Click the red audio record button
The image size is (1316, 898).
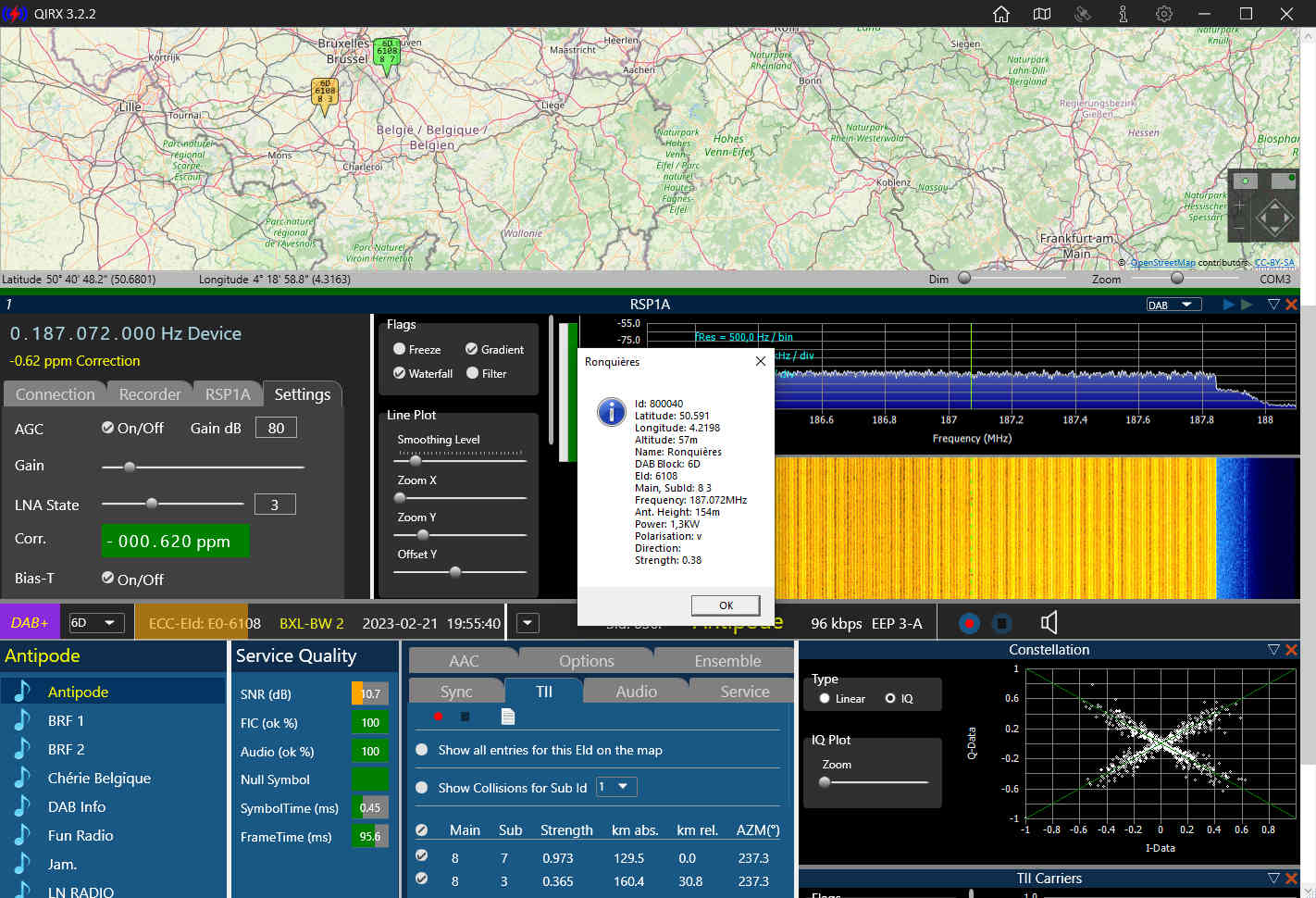tap(969, 623)
